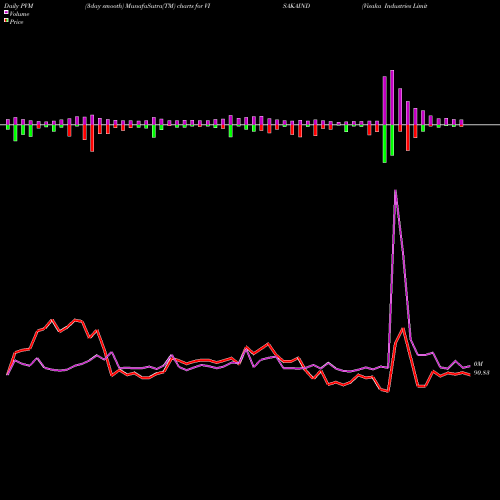This screenshot has width=500, height=500.
Task: Click the '99.83' price end label
Action: point(481,373)
